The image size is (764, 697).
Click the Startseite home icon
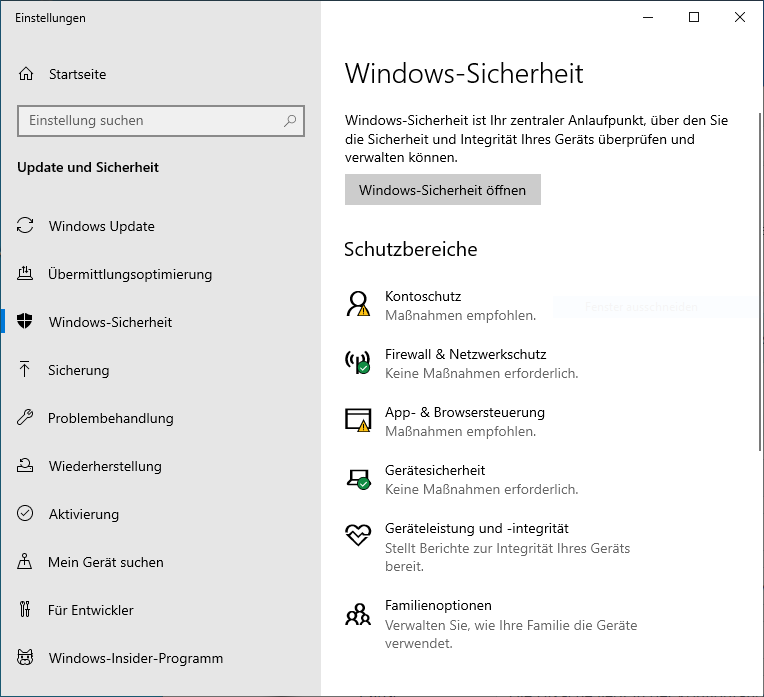click(x=26, y=74)
